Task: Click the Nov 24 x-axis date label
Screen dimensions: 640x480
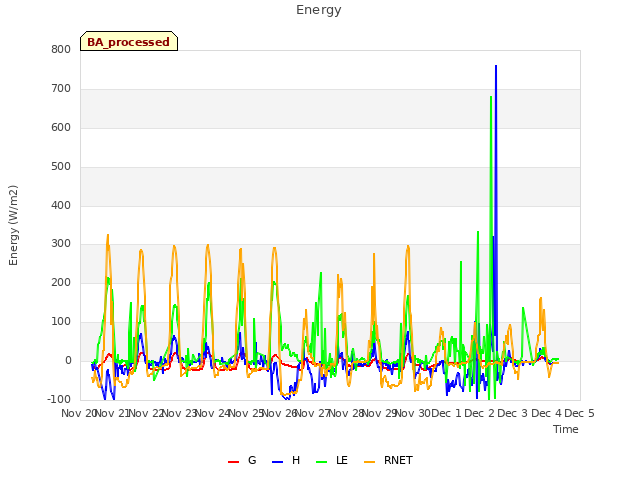Action: (x=212, y=413)
